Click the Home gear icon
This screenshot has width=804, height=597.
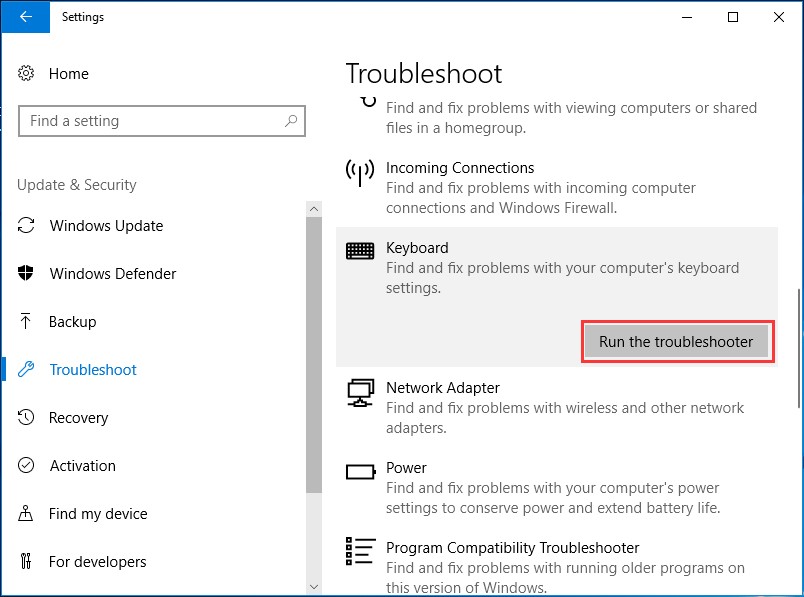tap(27, 73)
